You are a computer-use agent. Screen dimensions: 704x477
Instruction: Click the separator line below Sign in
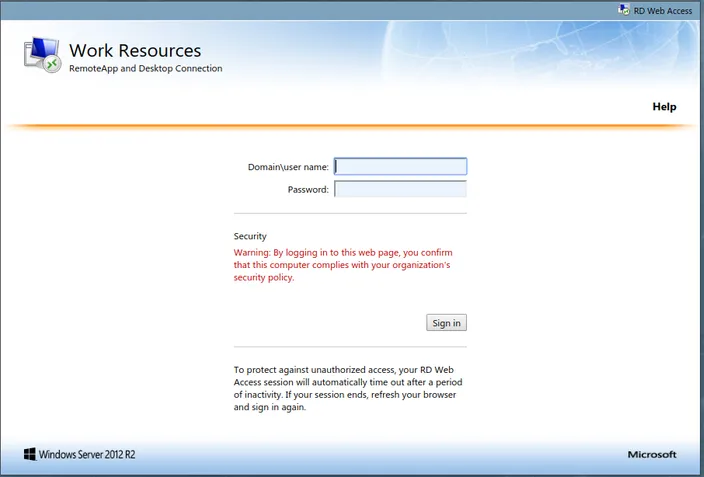(x=350, y=347)
